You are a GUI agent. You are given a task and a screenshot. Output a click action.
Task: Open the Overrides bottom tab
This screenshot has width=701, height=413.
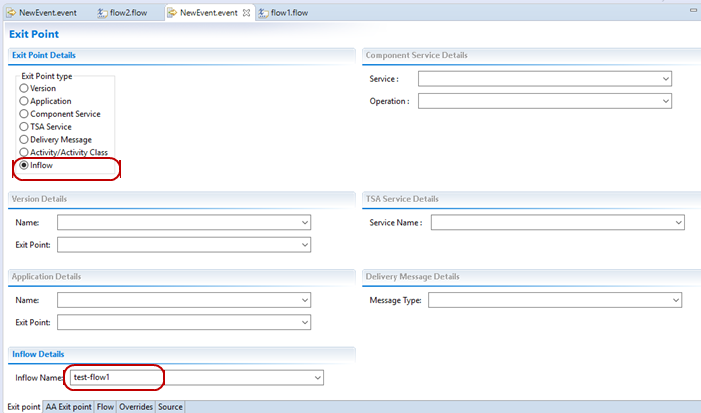pos(135,407)
